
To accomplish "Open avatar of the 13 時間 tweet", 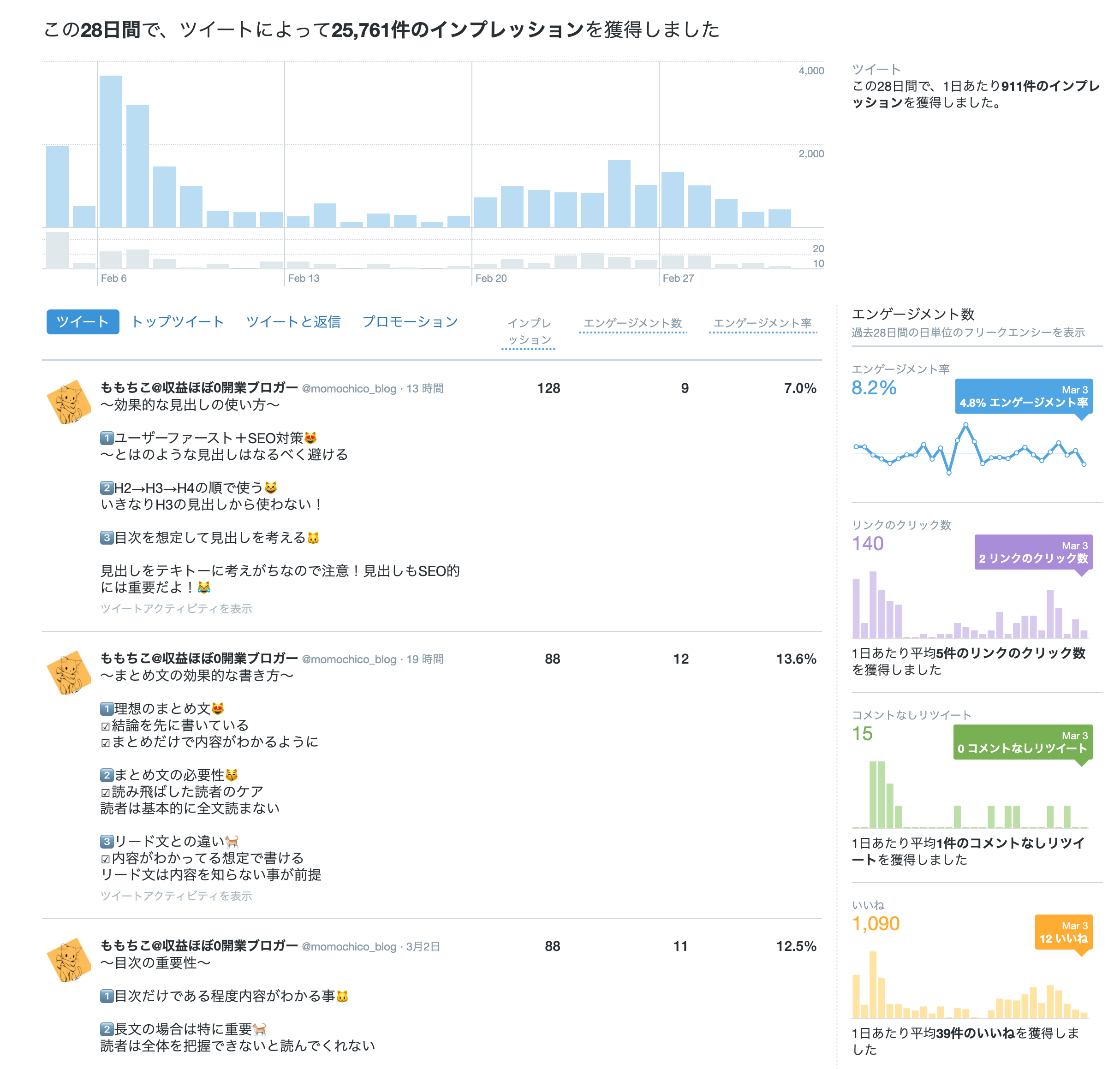I will (x=68, y=402).
